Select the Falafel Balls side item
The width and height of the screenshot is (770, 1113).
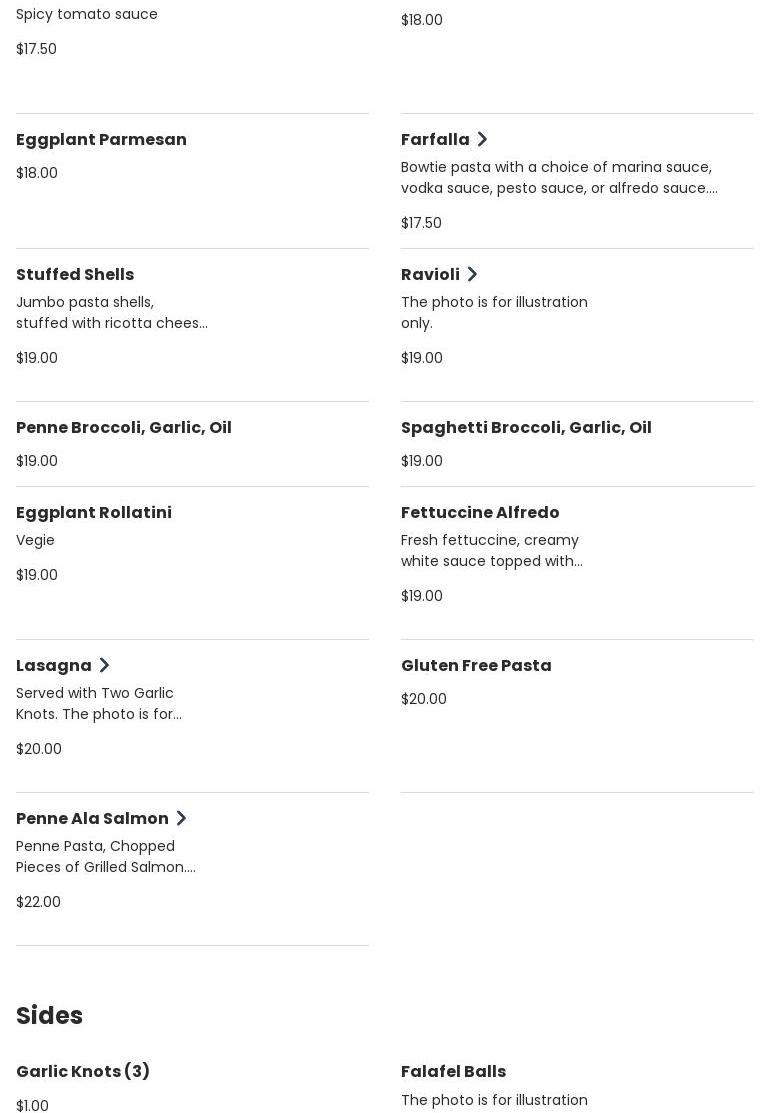[x=453, y=1071]
